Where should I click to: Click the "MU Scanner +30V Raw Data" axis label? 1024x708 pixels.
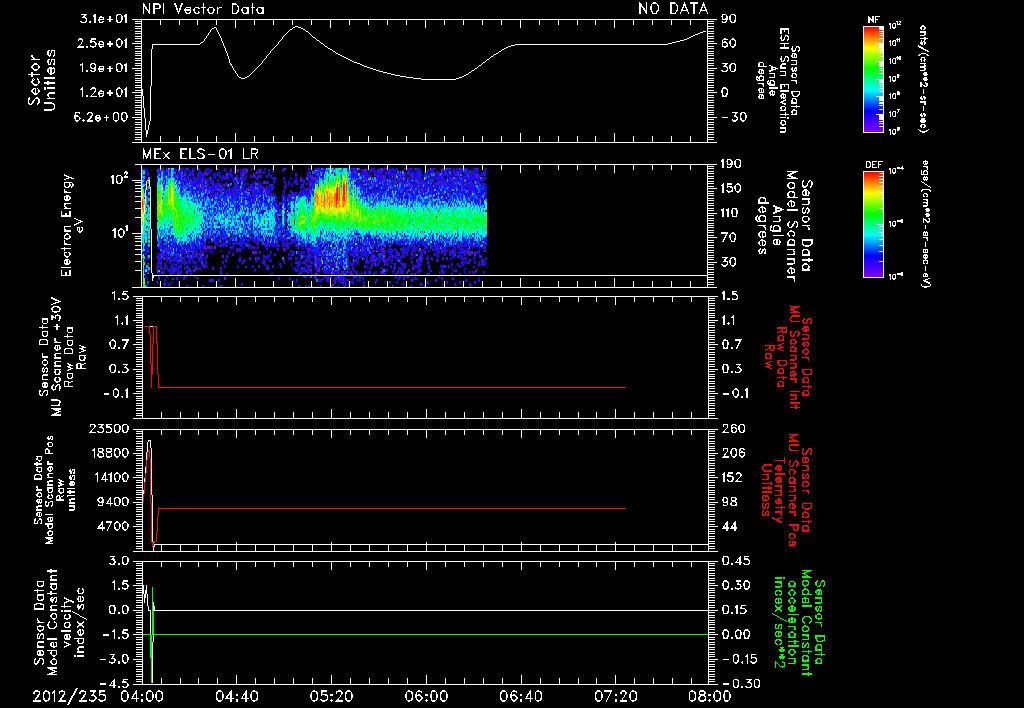pyautogui.click(x=62, y=357)
